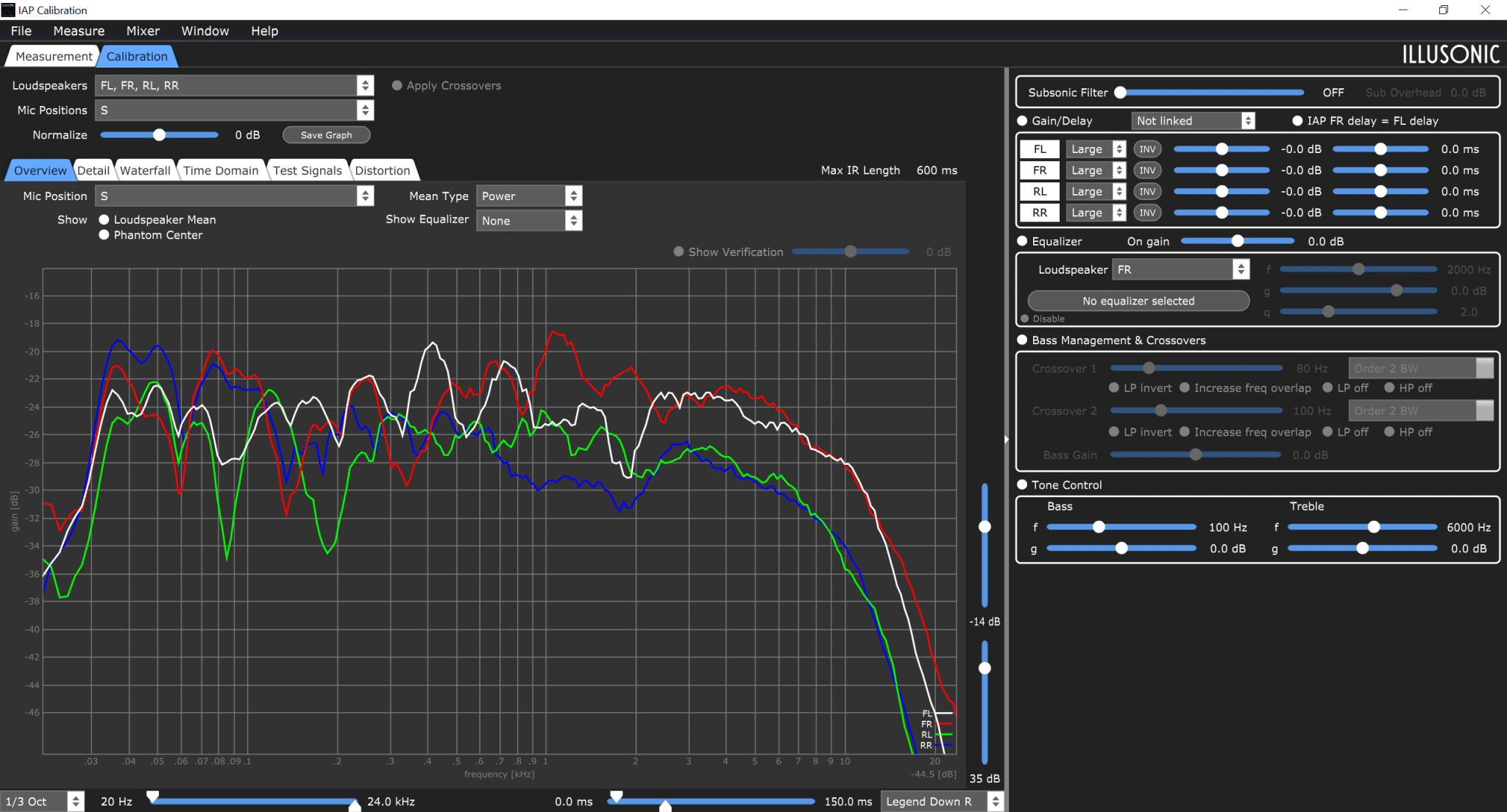
Task: Click the Max IR Length 600 ms value
Action: pos(937,171)
